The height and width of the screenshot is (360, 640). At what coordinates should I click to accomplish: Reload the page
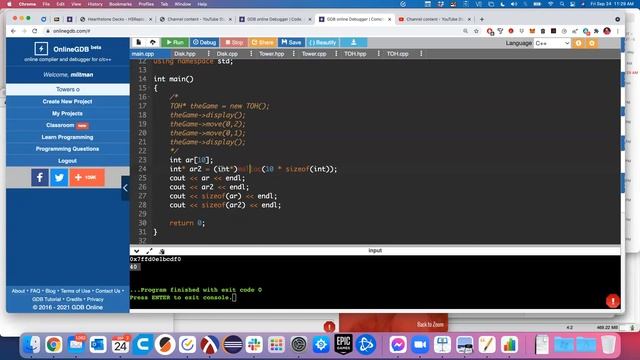(x=34, y=31)
